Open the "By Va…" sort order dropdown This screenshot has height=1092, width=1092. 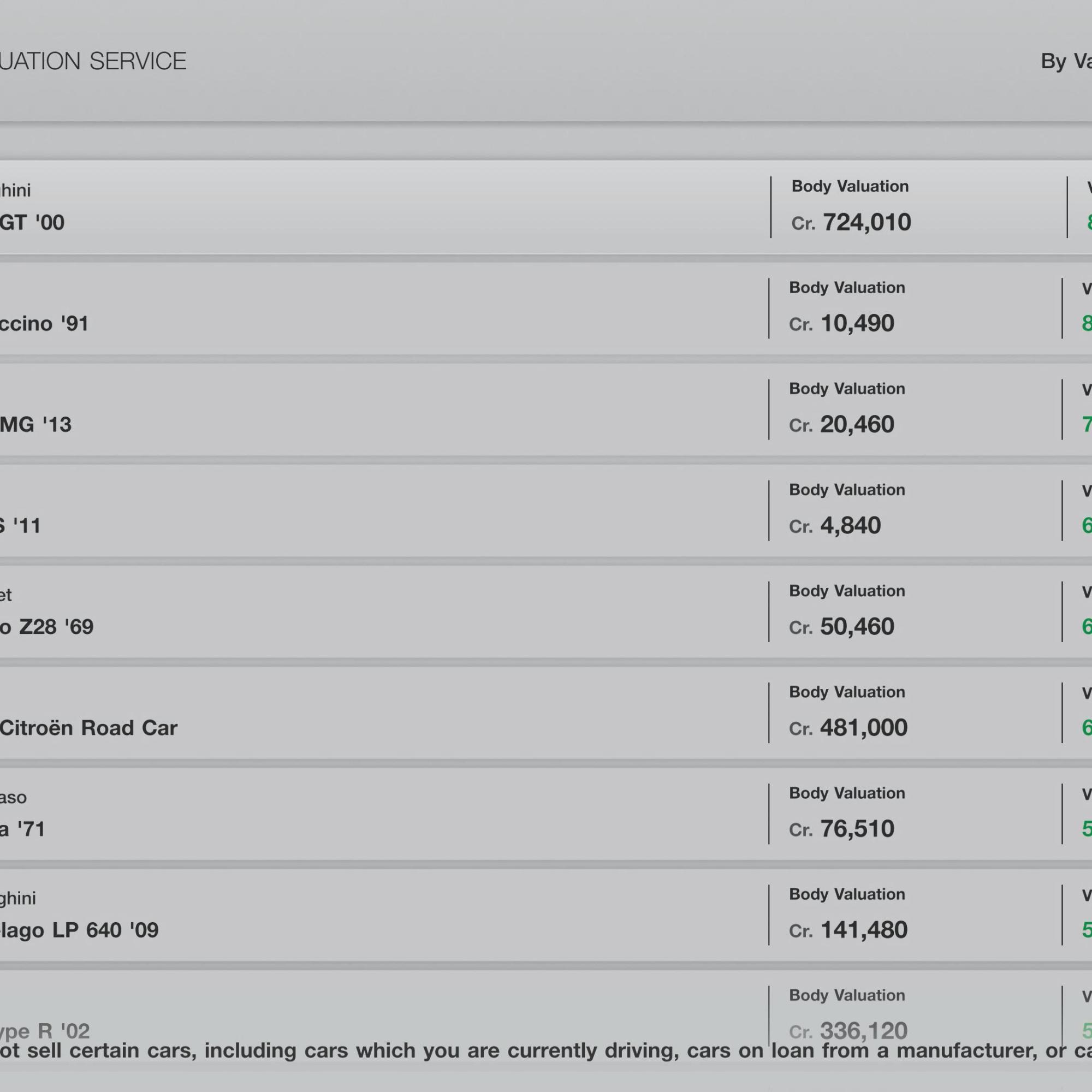(1066, 61)
